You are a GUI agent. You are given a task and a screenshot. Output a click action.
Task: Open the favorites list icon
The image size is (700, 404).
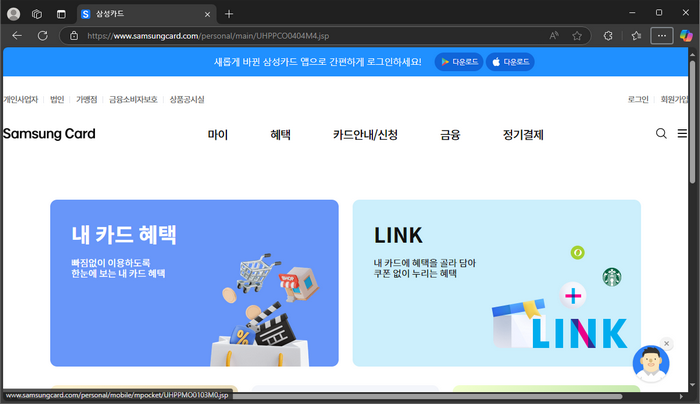[636, 36]
